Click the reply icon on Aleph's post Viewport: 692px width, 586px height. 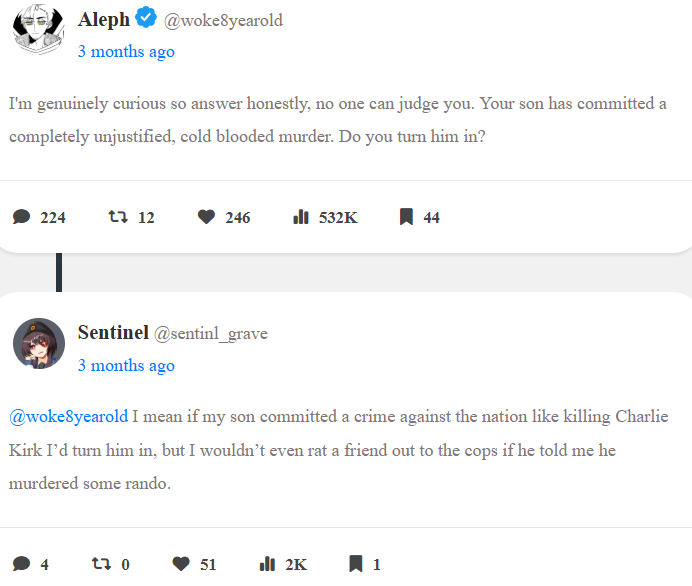pyautogui.click(x=21, y=217)
